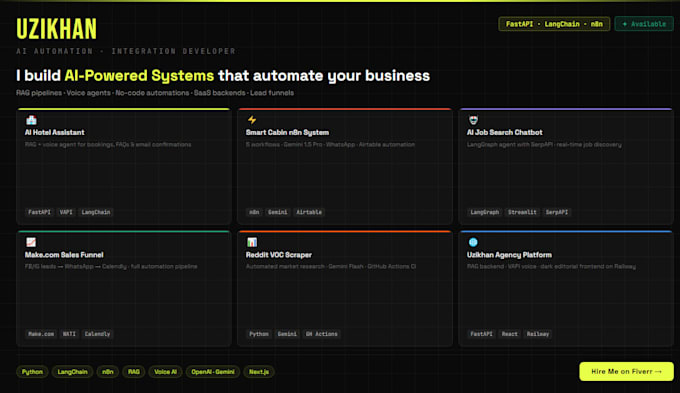Select the Next.js skill pill

coord(259,372)
